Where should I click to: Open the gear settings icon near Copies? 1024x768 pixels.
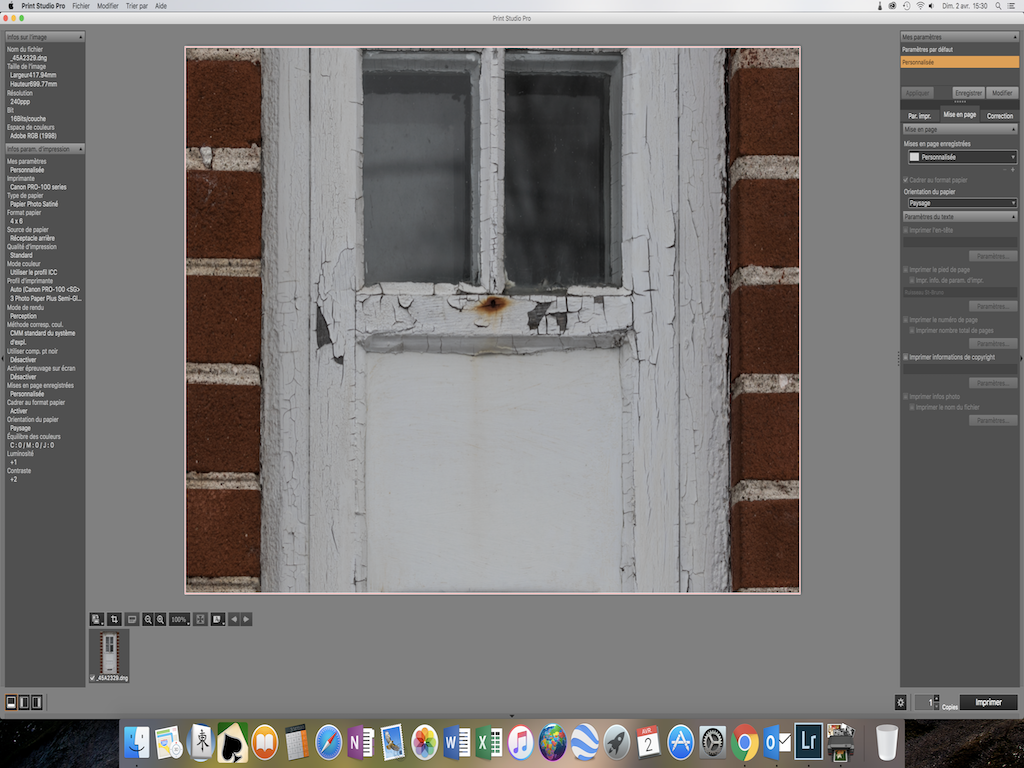[900, 702]
